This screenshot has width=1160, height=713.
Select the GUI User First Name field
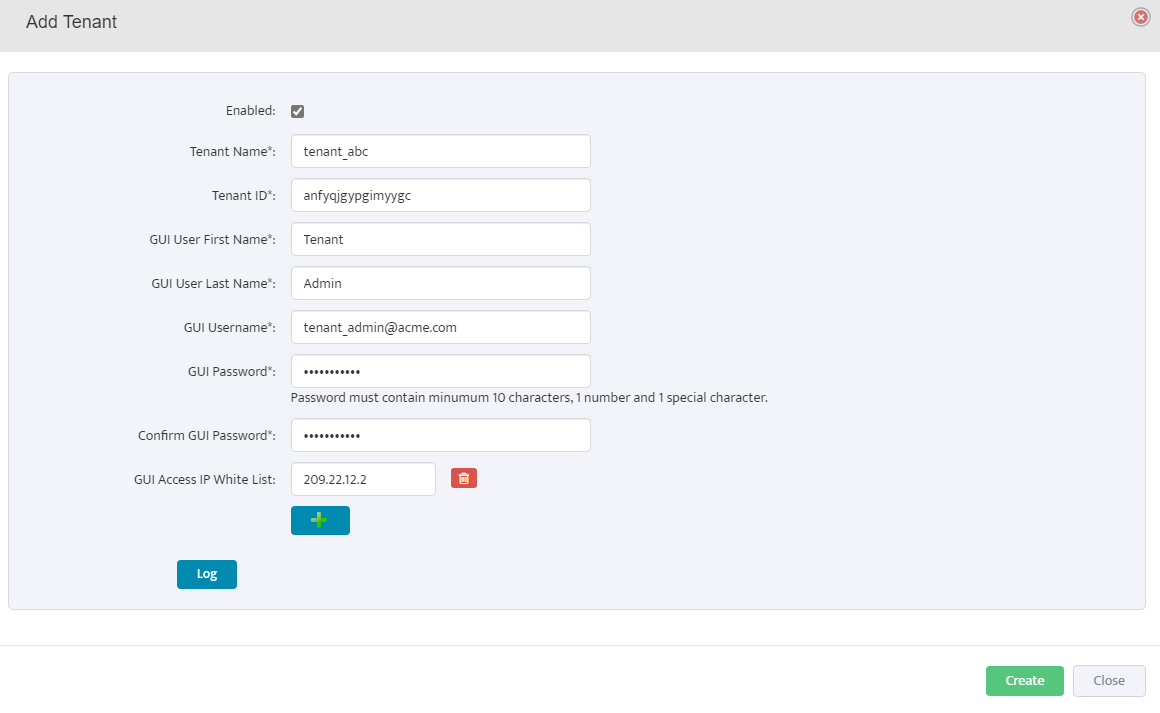pyautogui.click(x=440, y=239)
